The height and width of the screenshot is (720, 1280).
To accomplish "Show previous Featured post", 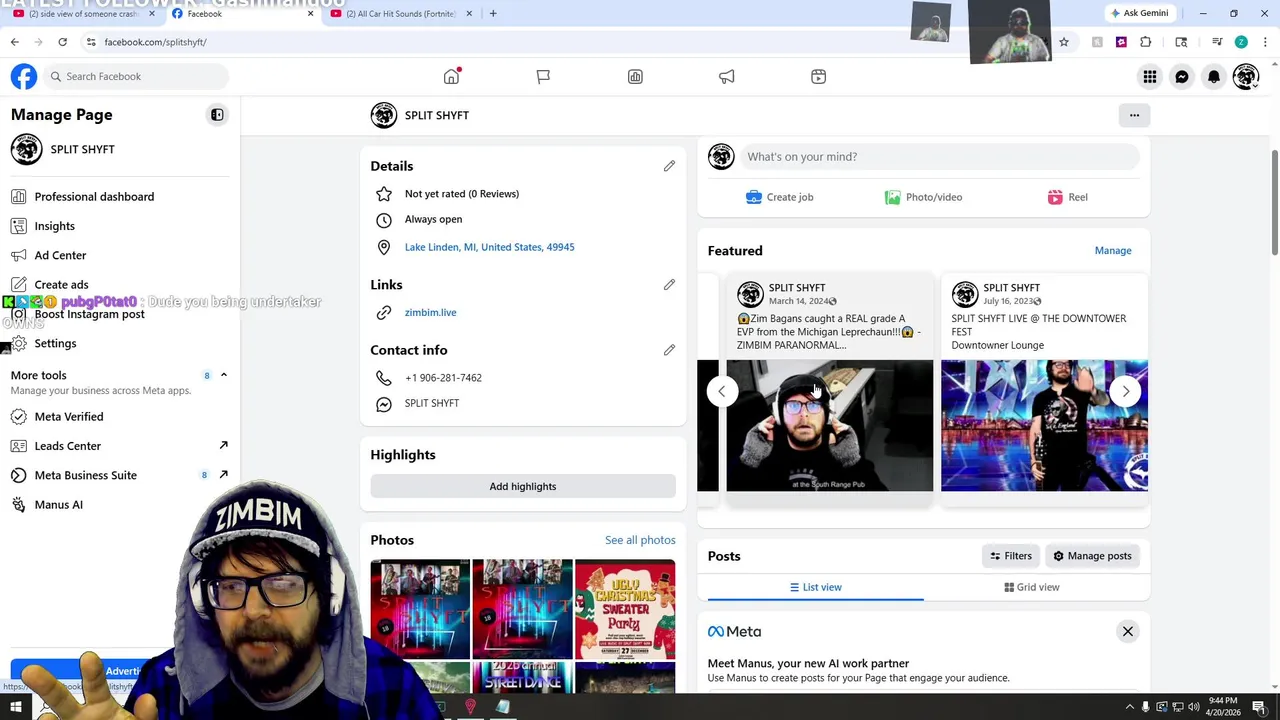I will pos(722,392).
